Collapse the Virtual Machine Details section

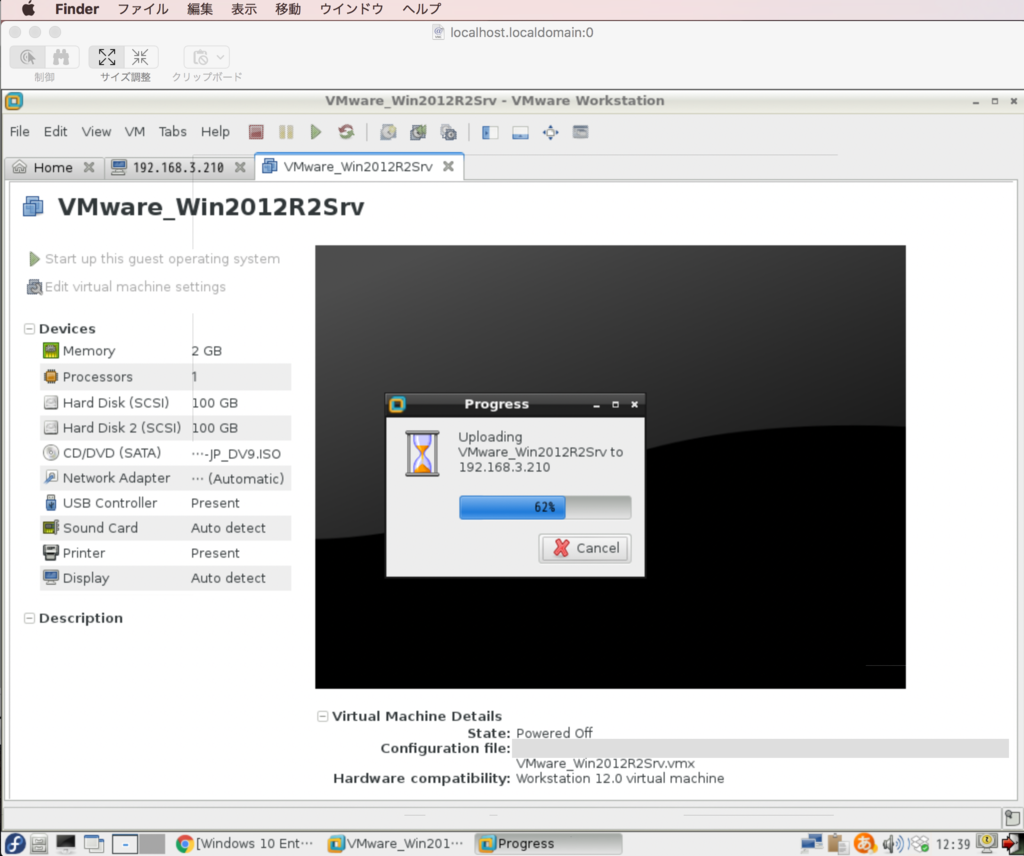[322, 716]
